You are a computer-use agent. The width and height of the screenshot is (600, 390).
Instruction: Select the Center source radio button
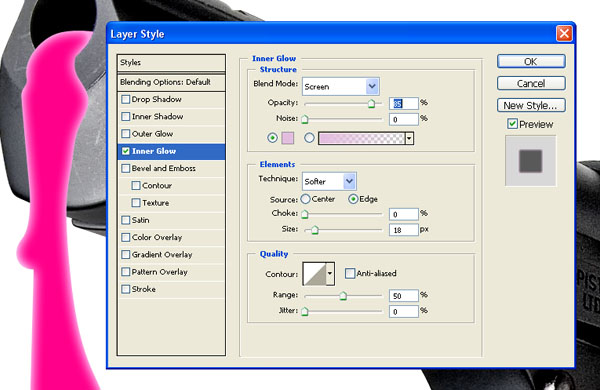click(305, 199)
